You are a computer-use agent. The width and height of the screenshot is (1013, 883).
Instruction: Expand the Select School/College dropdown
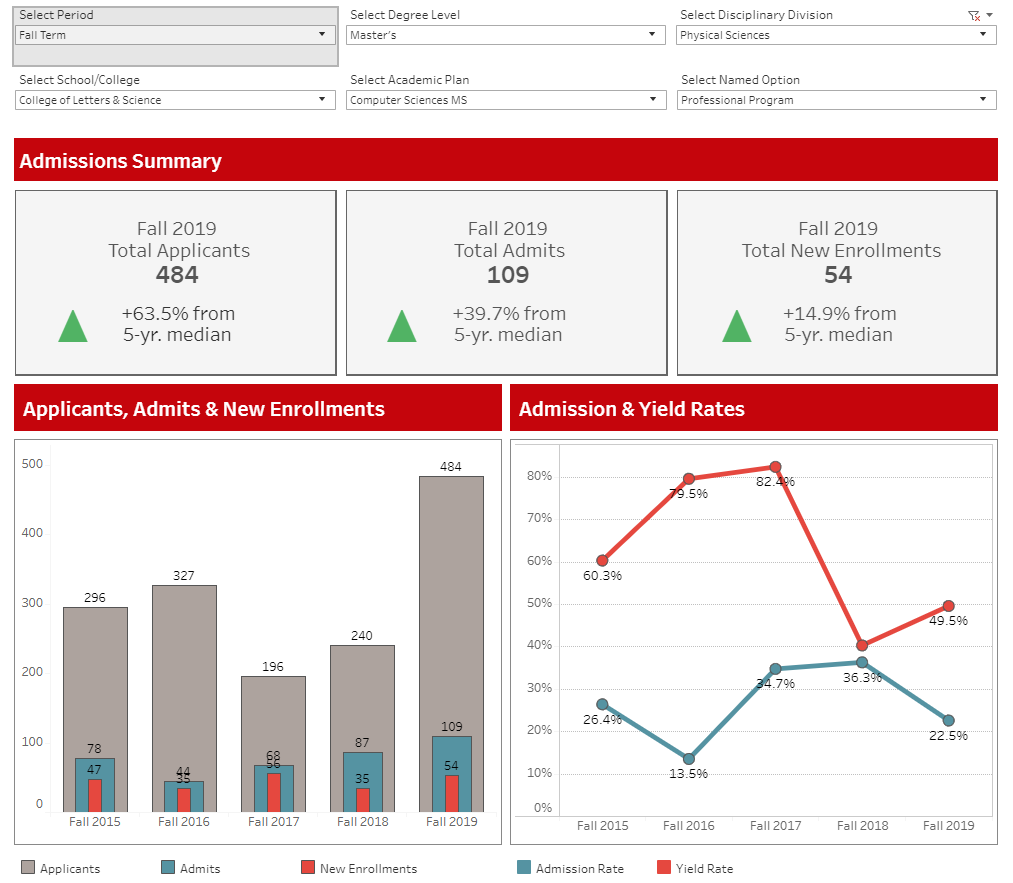point(175,100)
